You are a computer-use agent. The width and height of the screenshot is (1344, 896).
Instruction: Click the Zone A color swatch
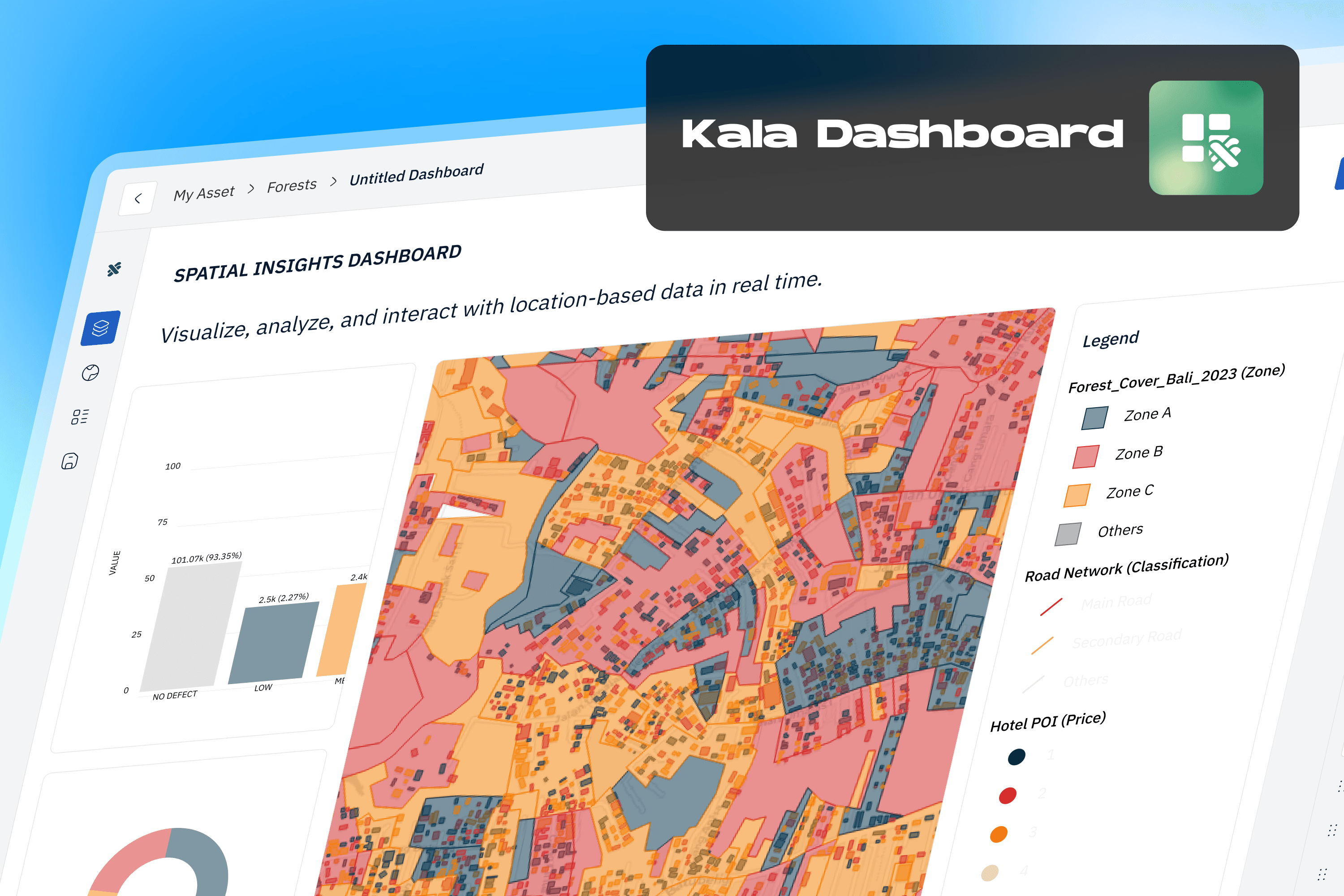[1094, 418]
